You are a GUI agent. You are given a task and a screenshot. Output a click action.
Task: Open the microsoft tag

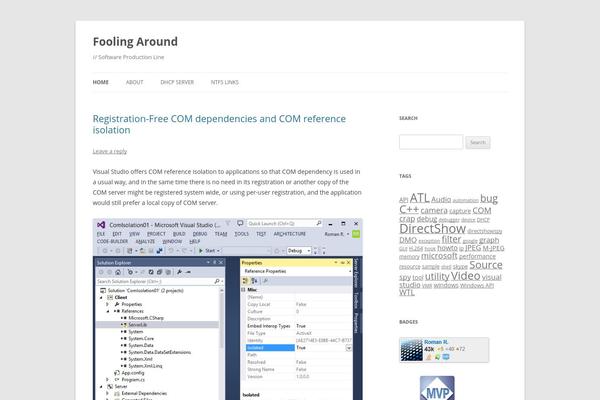tap(439, 256)
